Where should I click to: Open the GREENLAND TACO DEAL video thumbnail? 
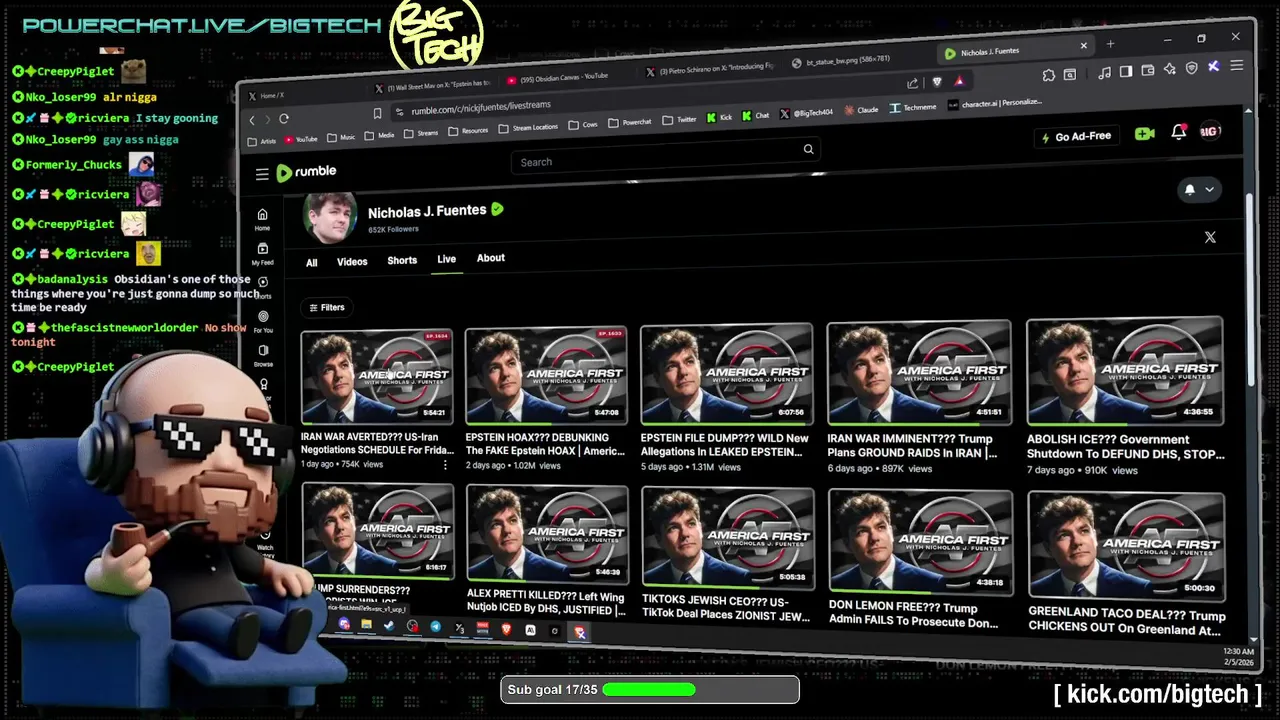tap(1126, 544)
